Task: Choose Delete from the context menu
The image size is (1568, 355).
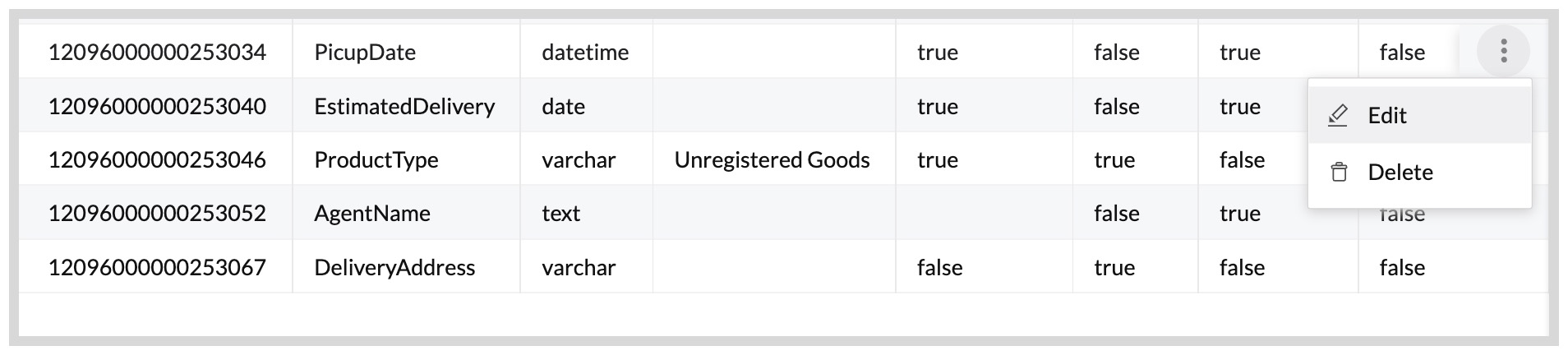Action: pyautogui.click(x=1400, y=172)
